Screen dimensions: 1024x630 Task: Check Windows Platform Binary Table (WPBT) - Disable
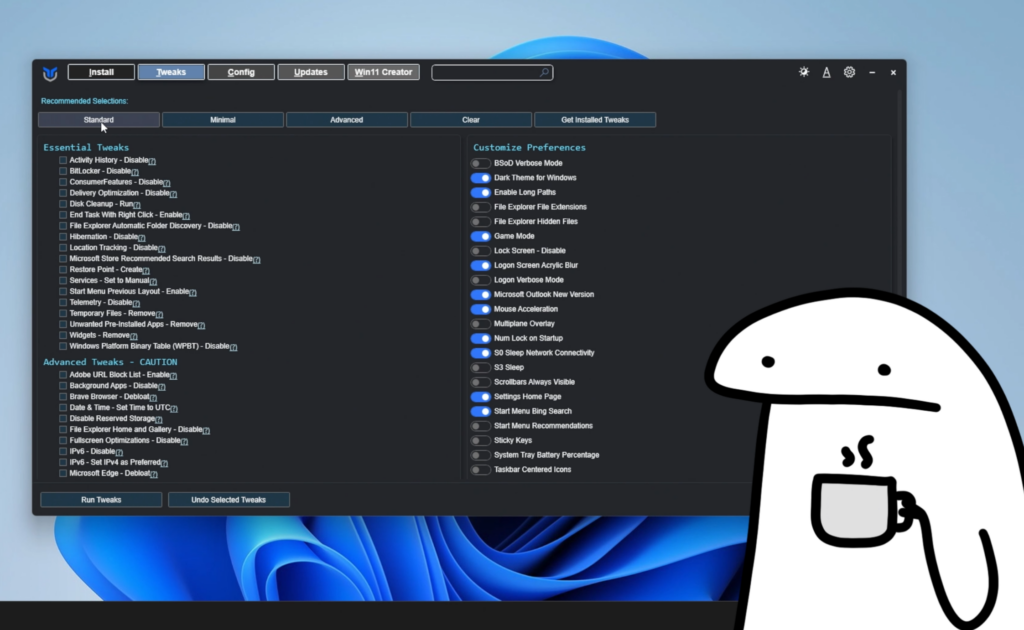point(63,346)
